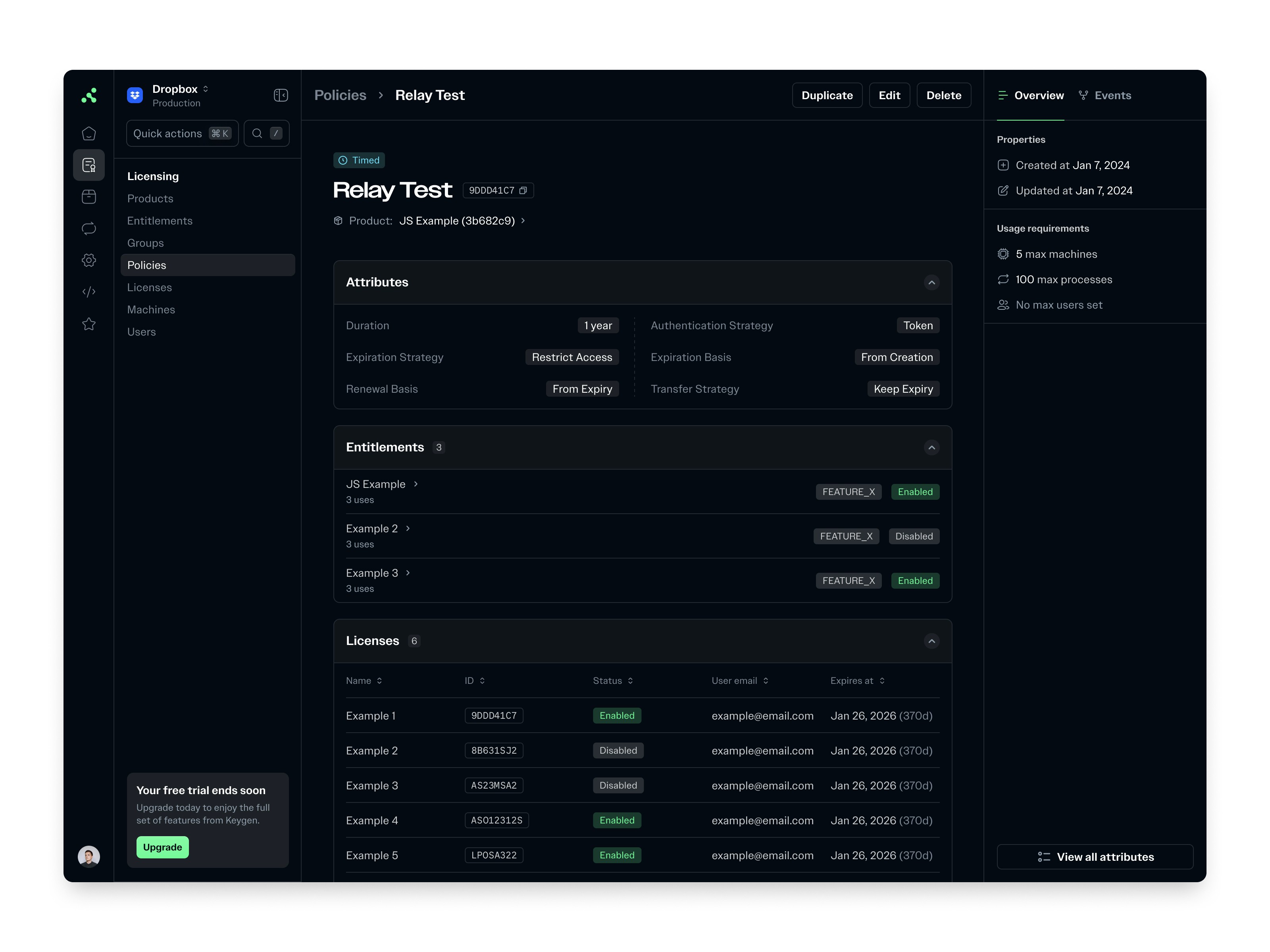
Task: Open the settings gear icon in the left rail
Action: [x=89, y=260]
